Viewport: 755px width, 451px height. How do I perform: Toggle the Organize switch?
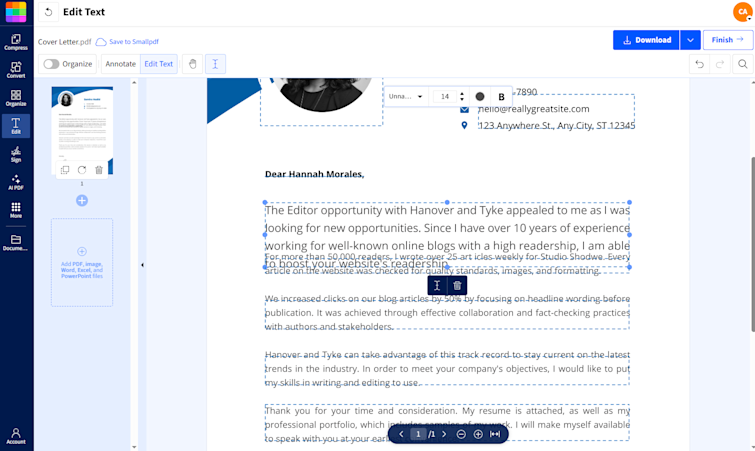click(x=51, y=64)
